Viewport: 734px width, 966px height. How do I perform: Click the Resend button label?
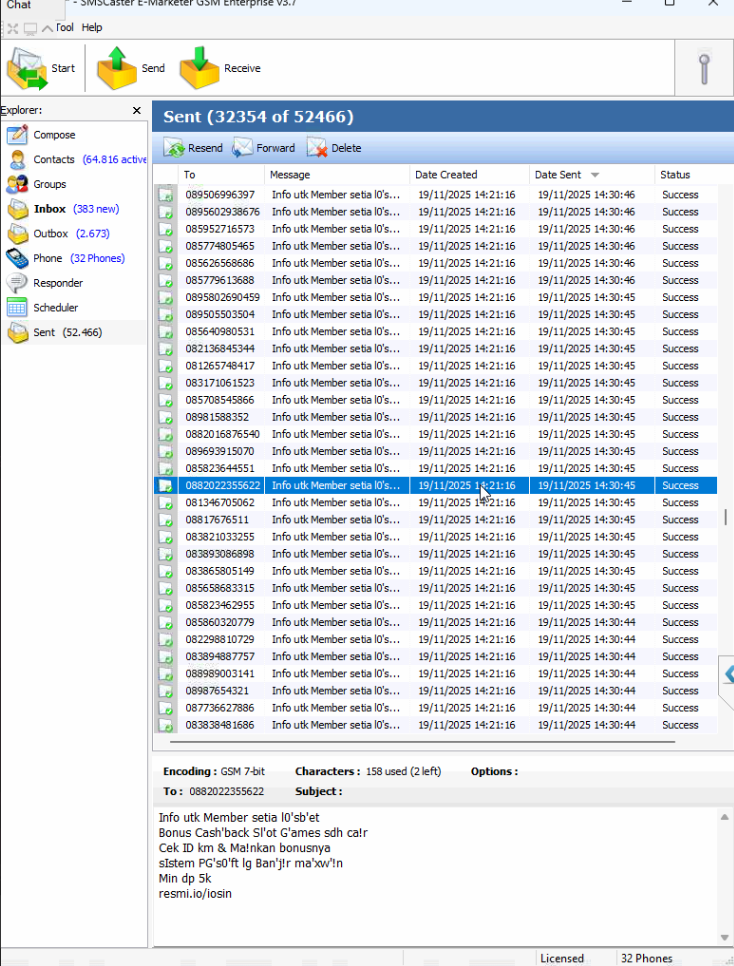point(205,148)
